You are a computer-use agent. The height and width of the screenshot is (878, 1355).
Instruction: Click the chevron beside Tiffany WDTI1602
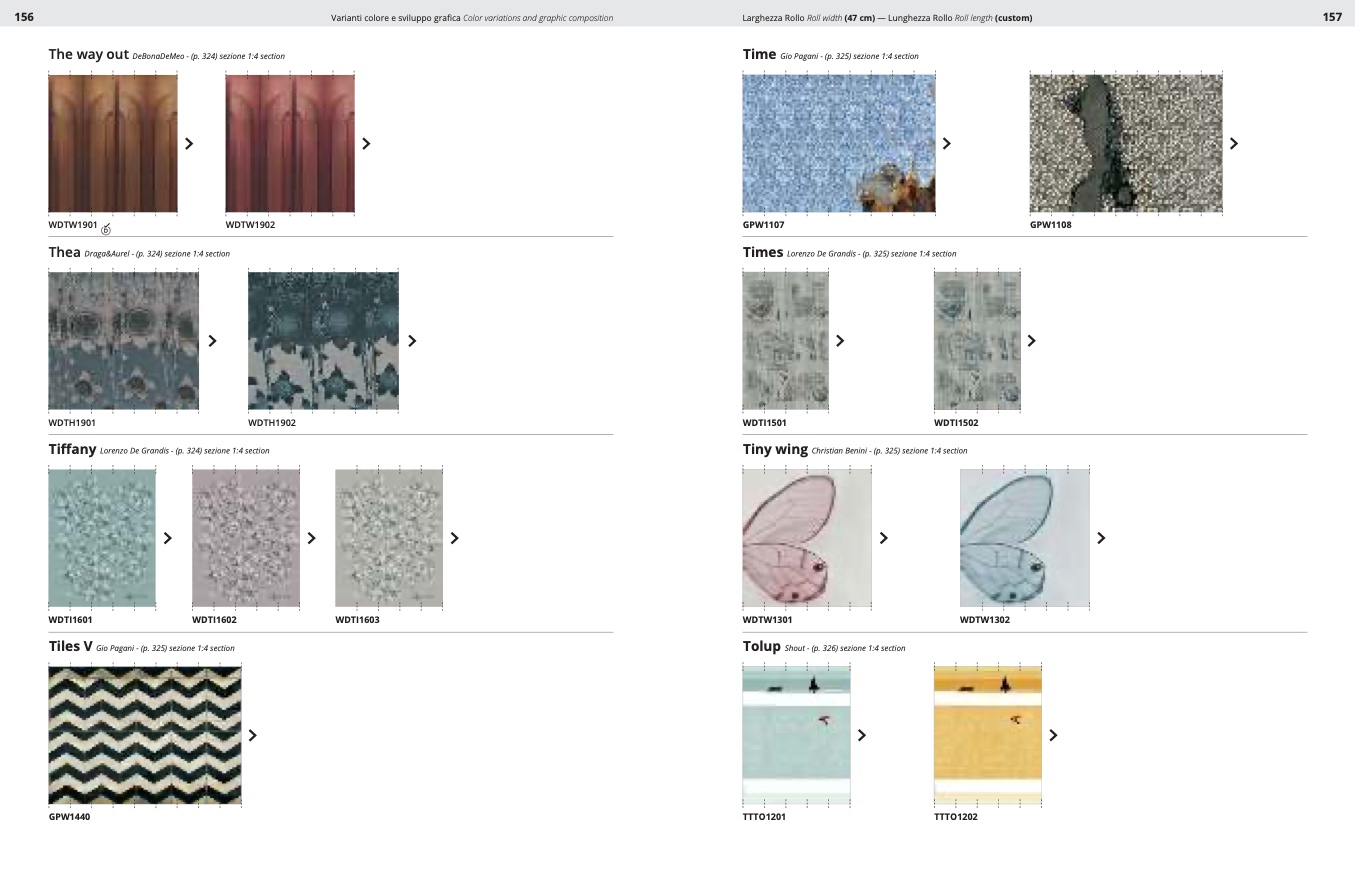click(x=312, y=538)
